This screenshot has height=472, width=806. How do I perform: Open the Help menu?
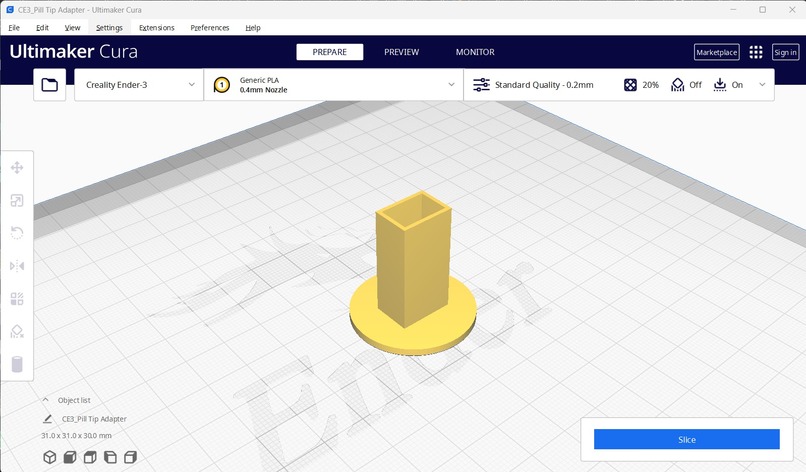[x=252, y=28]
